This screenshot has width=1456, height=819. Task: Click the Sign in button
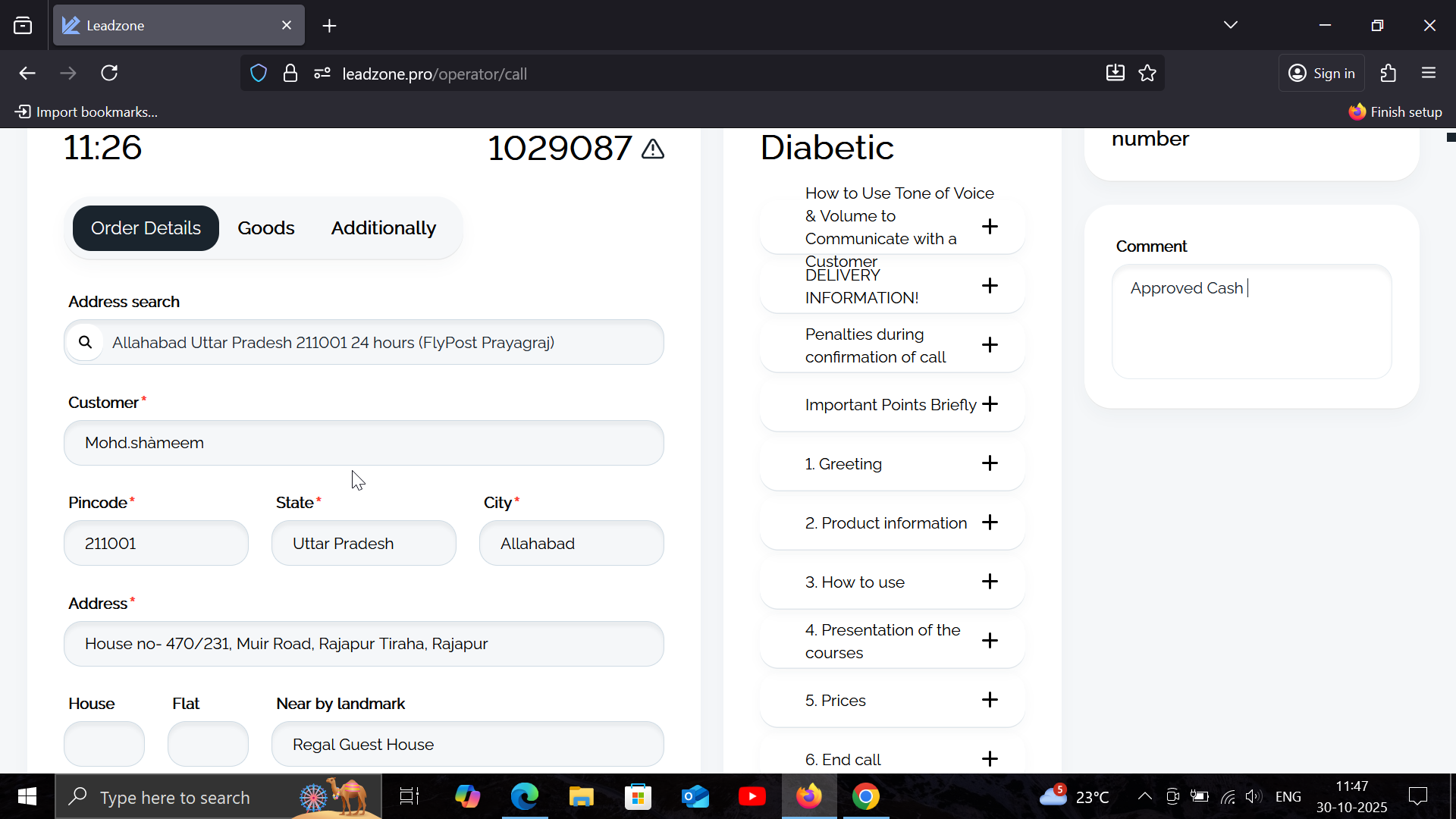1322,73
